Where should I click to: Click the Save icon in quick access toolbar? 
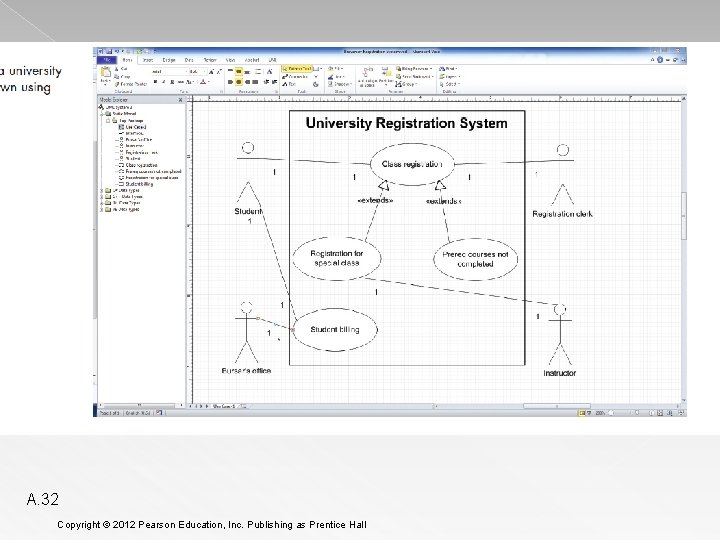click(109, 51)
